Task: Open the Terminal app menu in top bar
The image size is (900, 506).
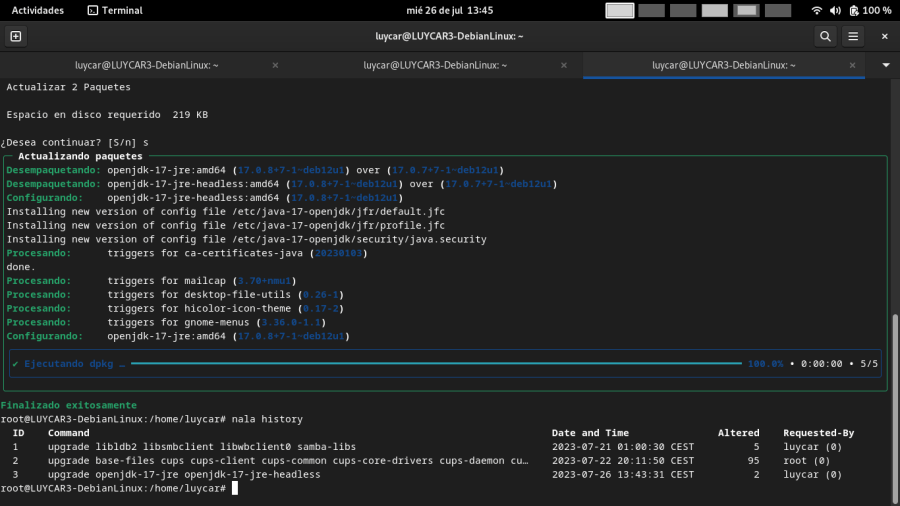Action: coord(115,10)
